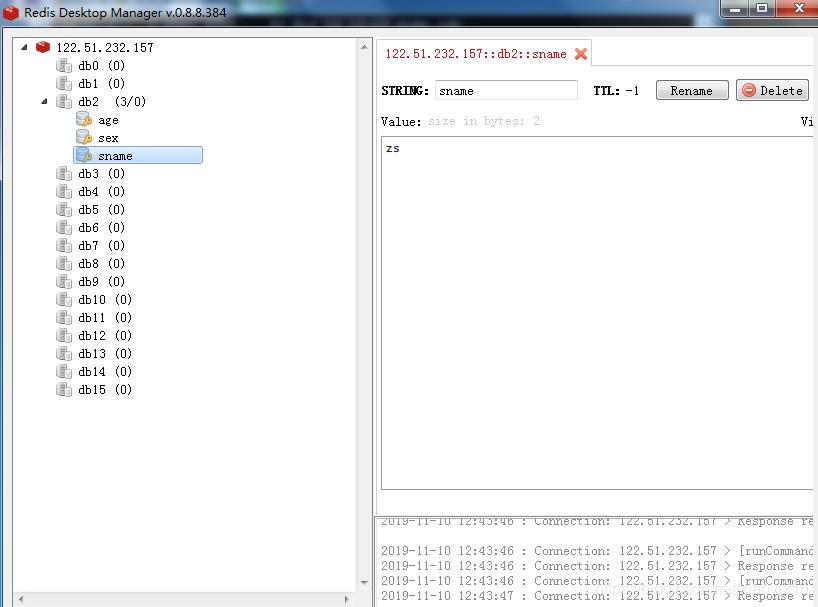Click the database icon next to db9
This screenshot has height=607, width=818.
tap(64, 282)
